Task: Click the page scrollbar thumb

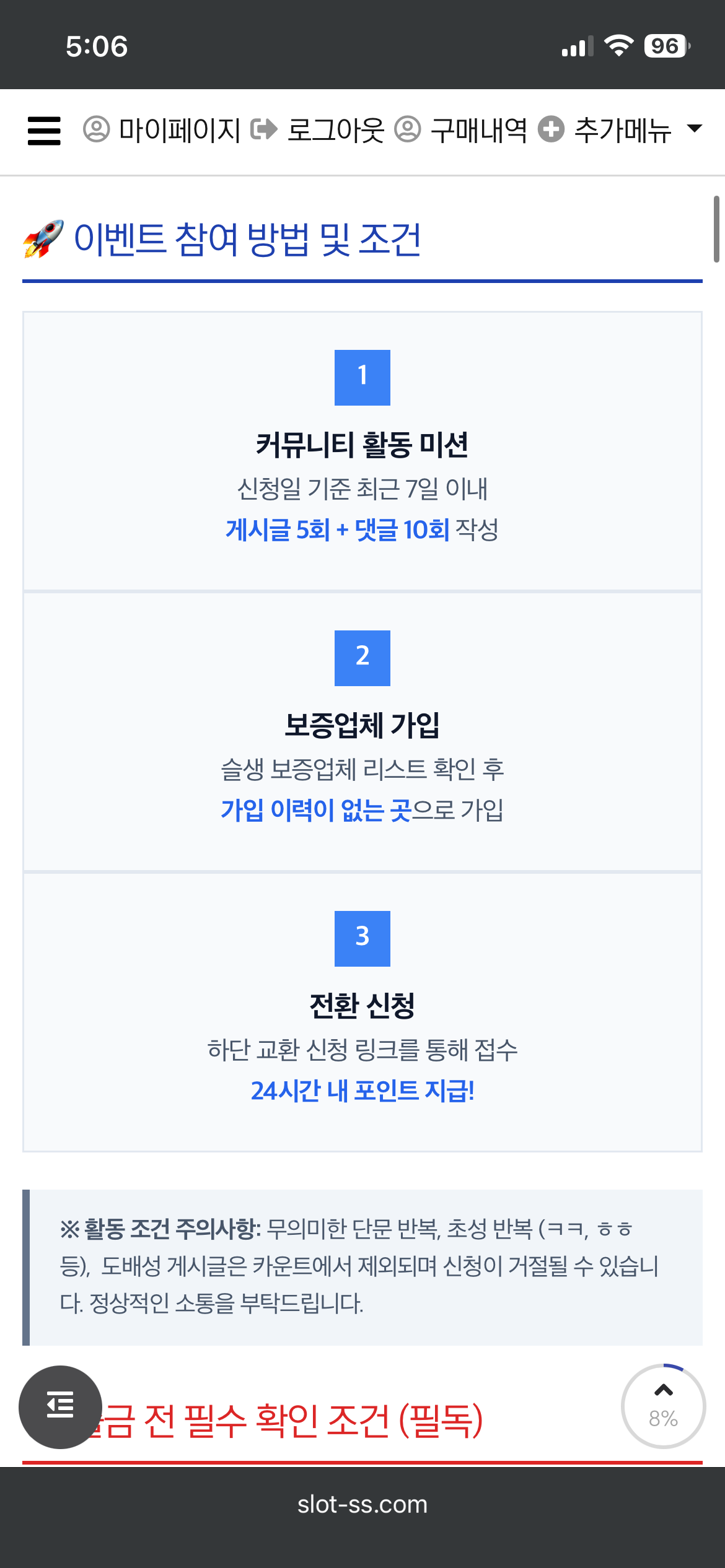Action: tap(716, 229)
